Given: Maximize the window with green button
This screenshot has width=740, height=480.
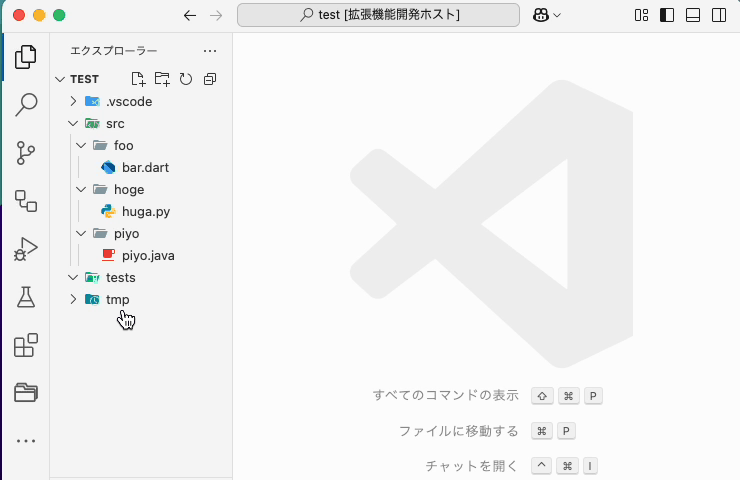Looking at the screenshot, I should pos(59,15).
